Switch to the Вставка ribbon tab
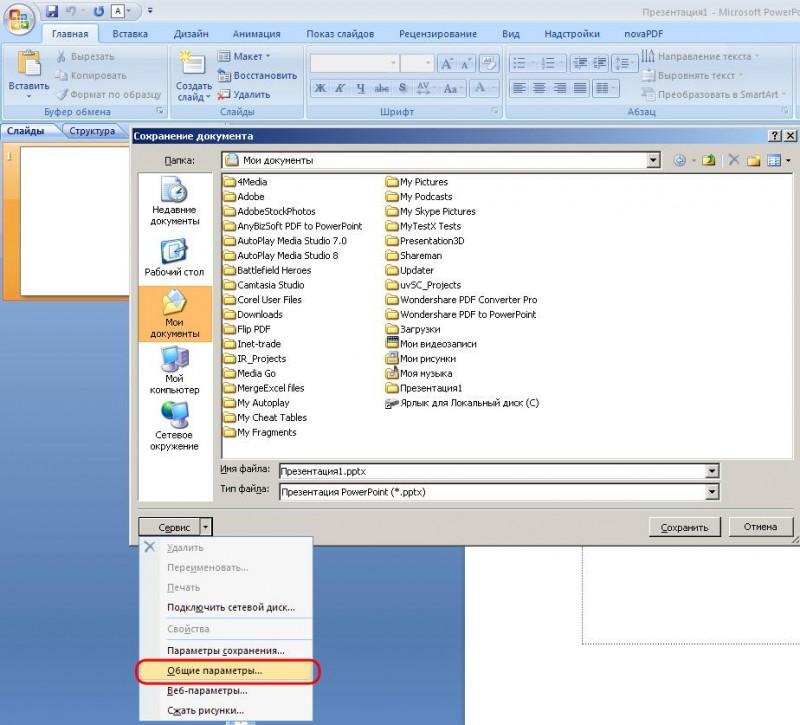 [130, 34]
